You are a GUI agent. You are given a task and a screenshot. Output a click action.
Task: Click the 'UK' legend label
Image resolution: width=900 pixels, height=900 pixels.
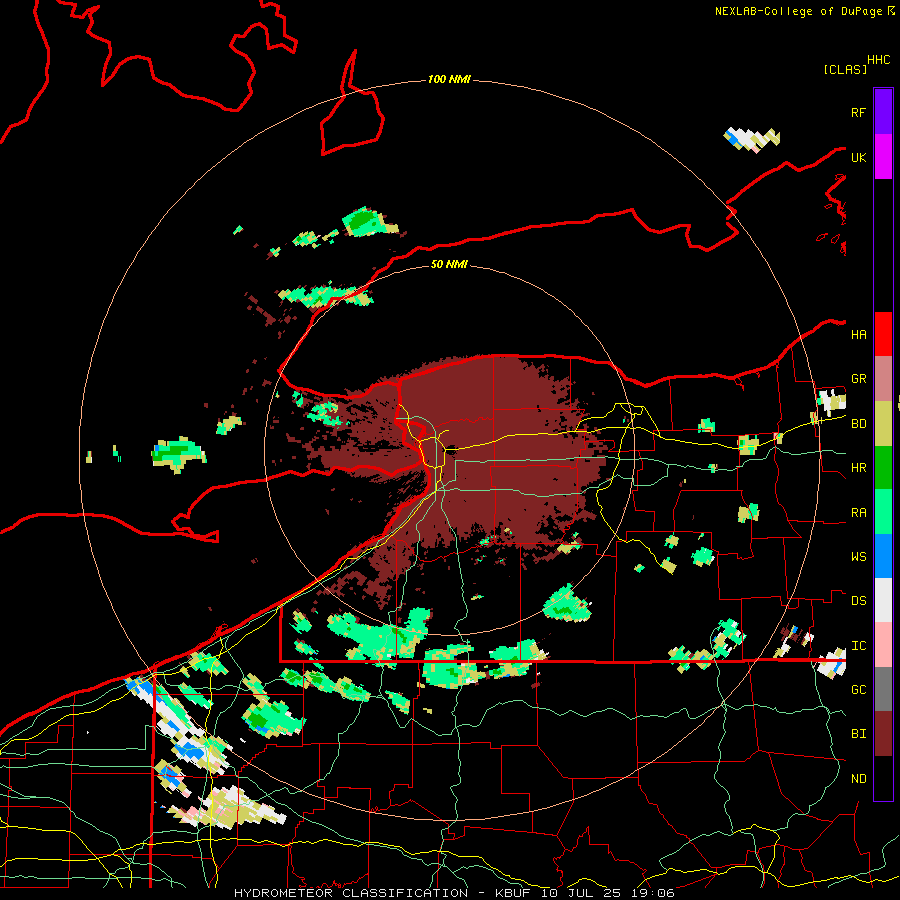[x=858, y=157]
